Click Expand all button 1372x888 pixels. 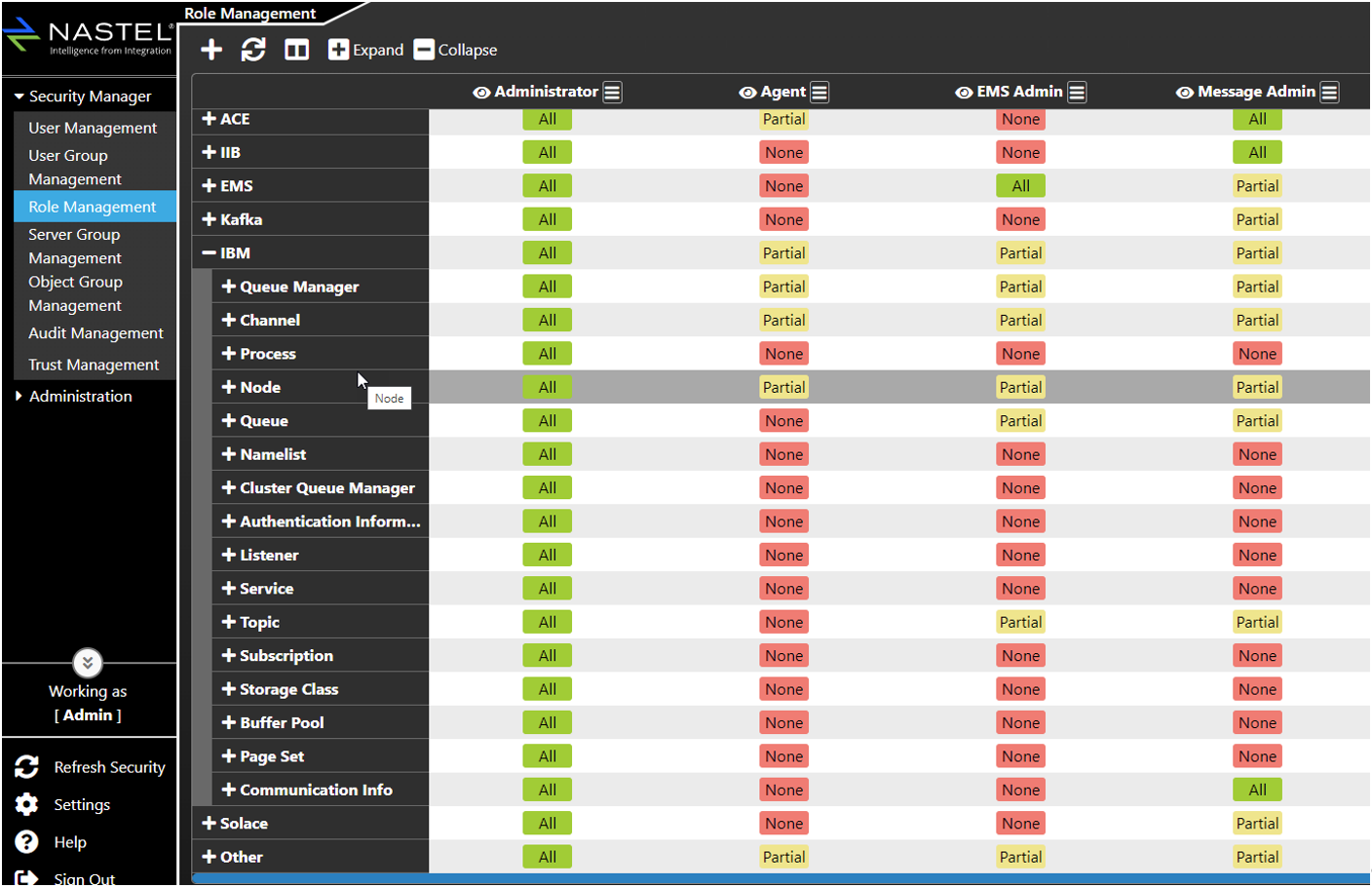point(365,50)
